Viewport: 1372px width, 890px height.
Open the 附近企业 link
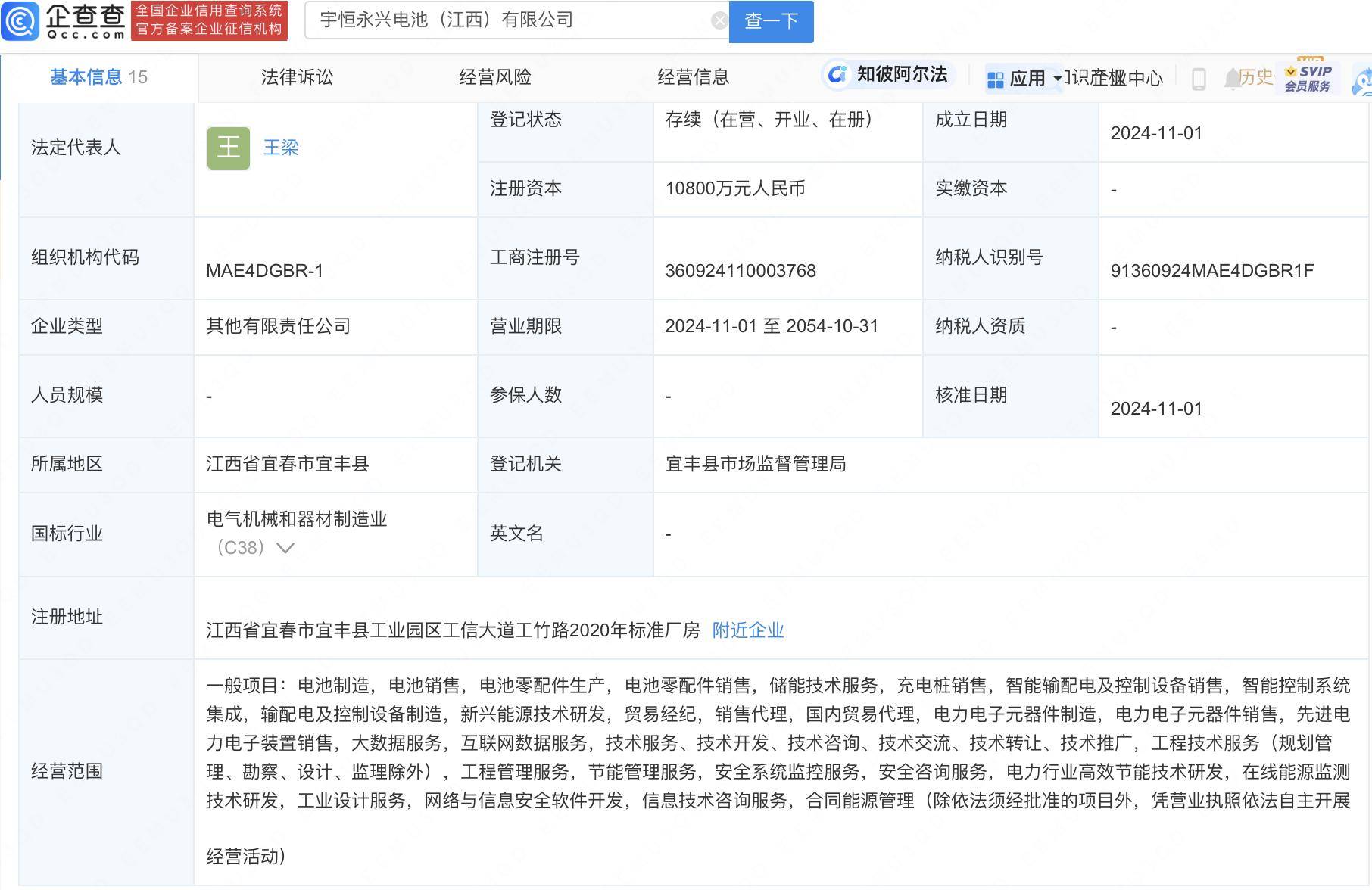coord(747,630)
